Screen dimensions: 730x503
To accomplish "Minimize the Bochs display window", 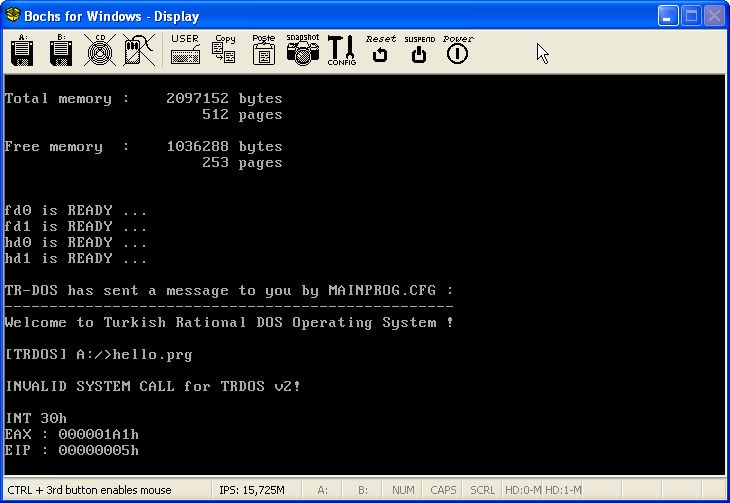I will [x=668, y=16].
